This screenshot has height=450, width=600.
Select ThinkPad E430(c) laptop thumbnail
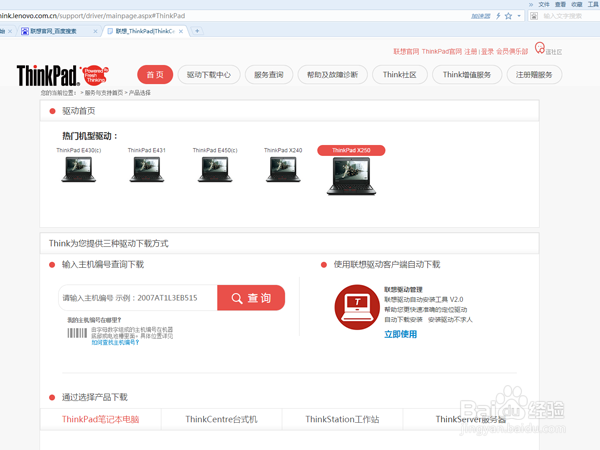(78, 170)
